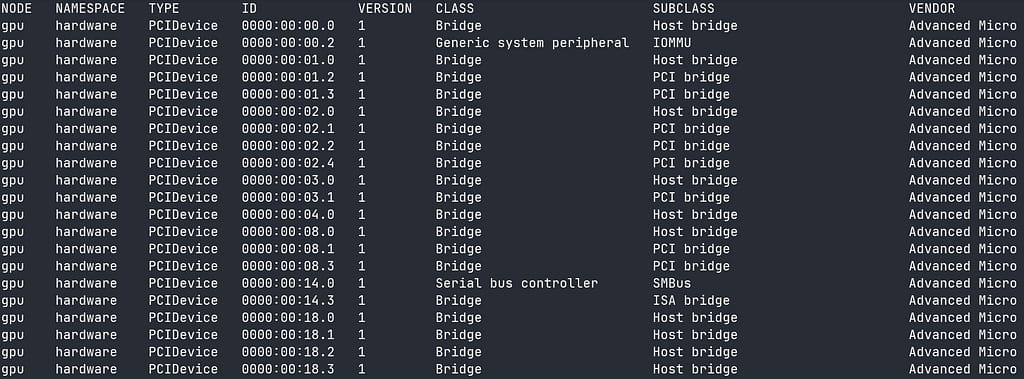
Task: Click the IOMMU subclass entry
Action: (x=672, y=42)
